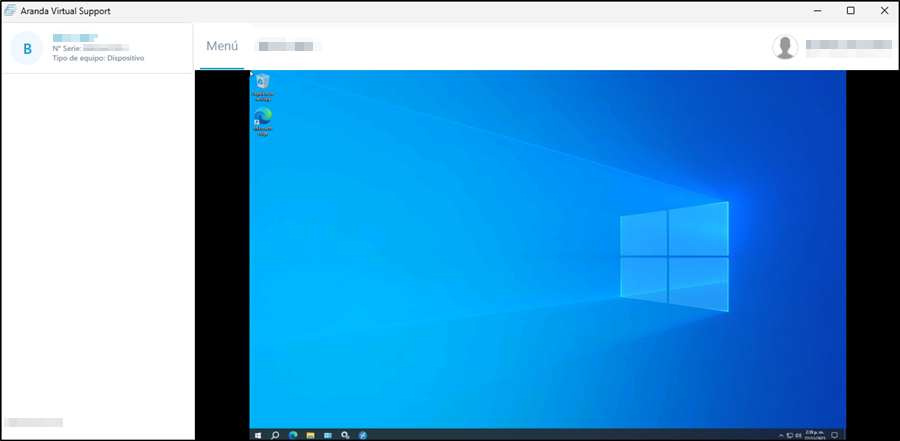
Task: Select the device avatar labeled B
Action: (x=27, y=48)
